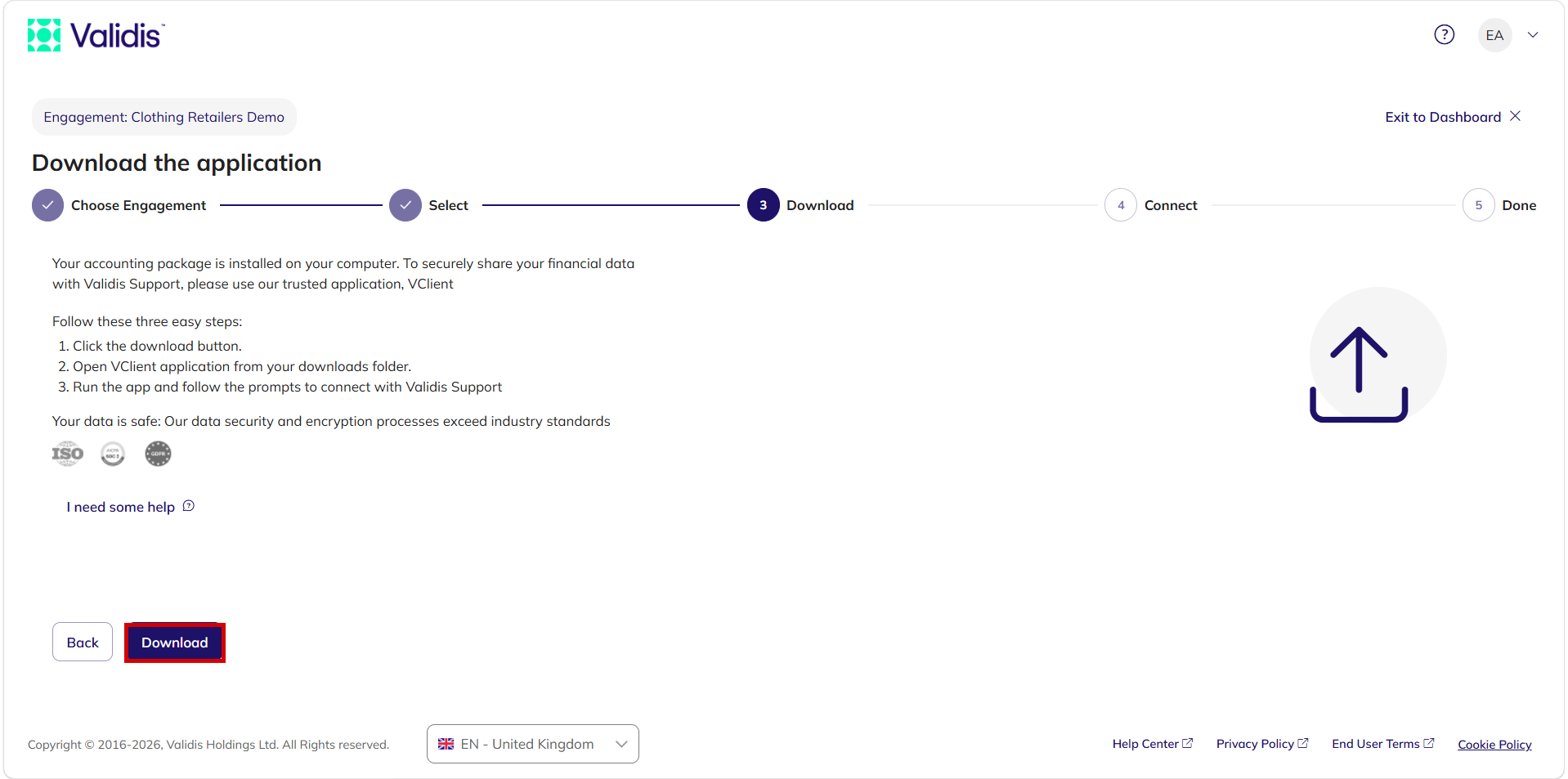Click the step 4 Connect circle
The height and width of the screenshot is (779, 1568).
click(x=1120, y=205)
